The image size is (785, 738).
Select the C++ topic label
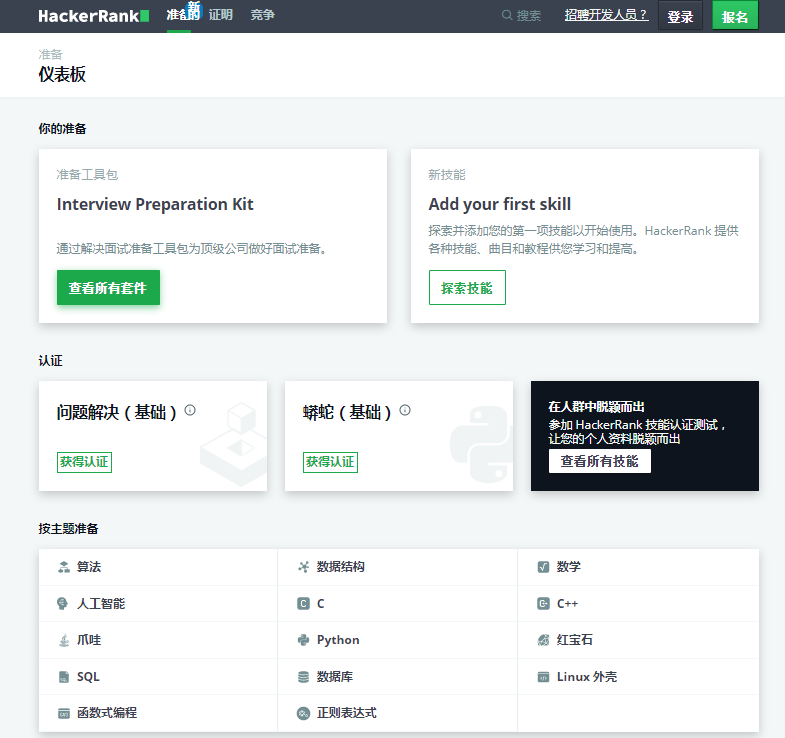[567, 603]
